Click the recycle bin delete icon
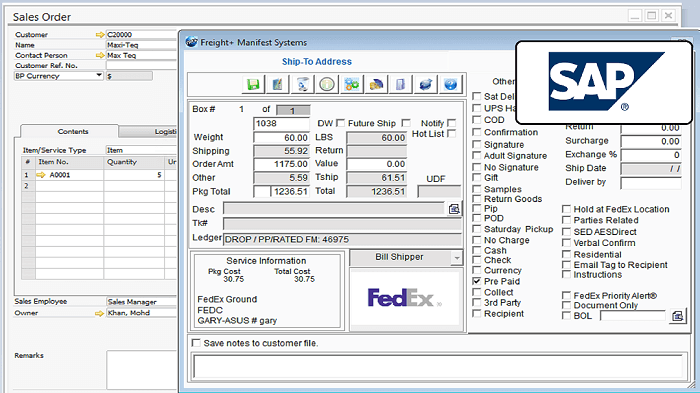The width and height of the screenshot is (700, 393). [x=302, y=84]
